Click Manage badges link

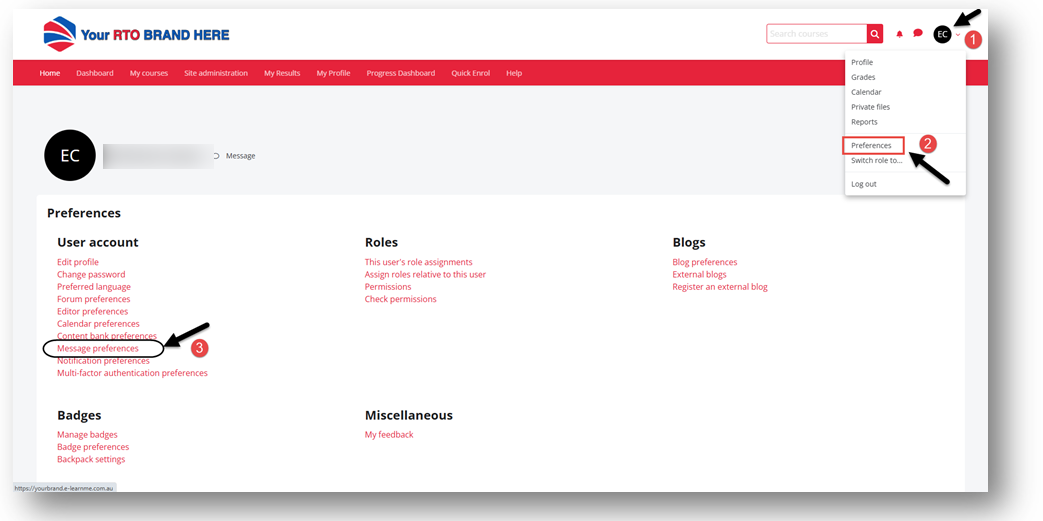[87, 435]
